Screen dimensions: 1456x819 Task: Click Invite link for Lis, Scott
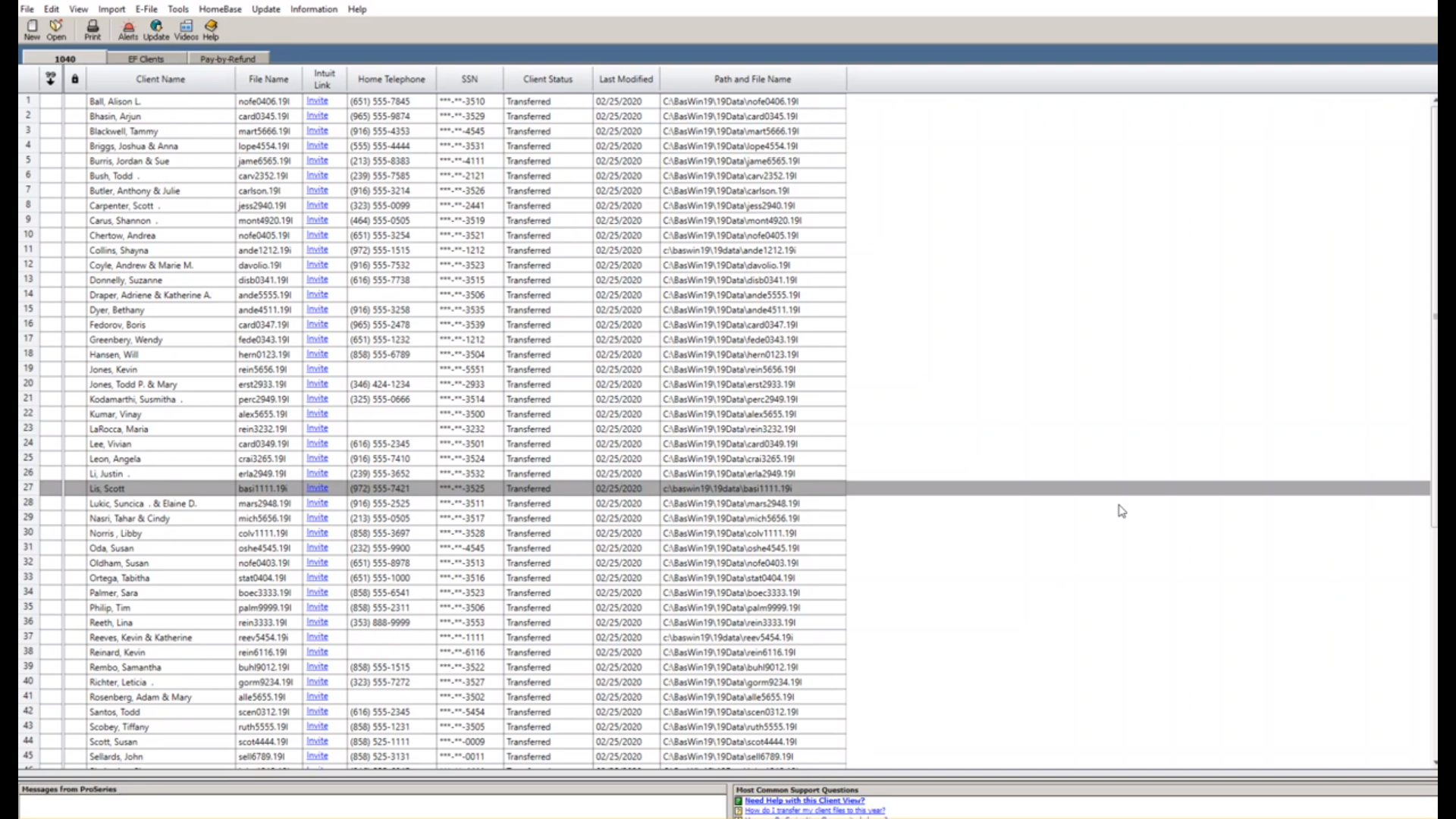point(317,488)
